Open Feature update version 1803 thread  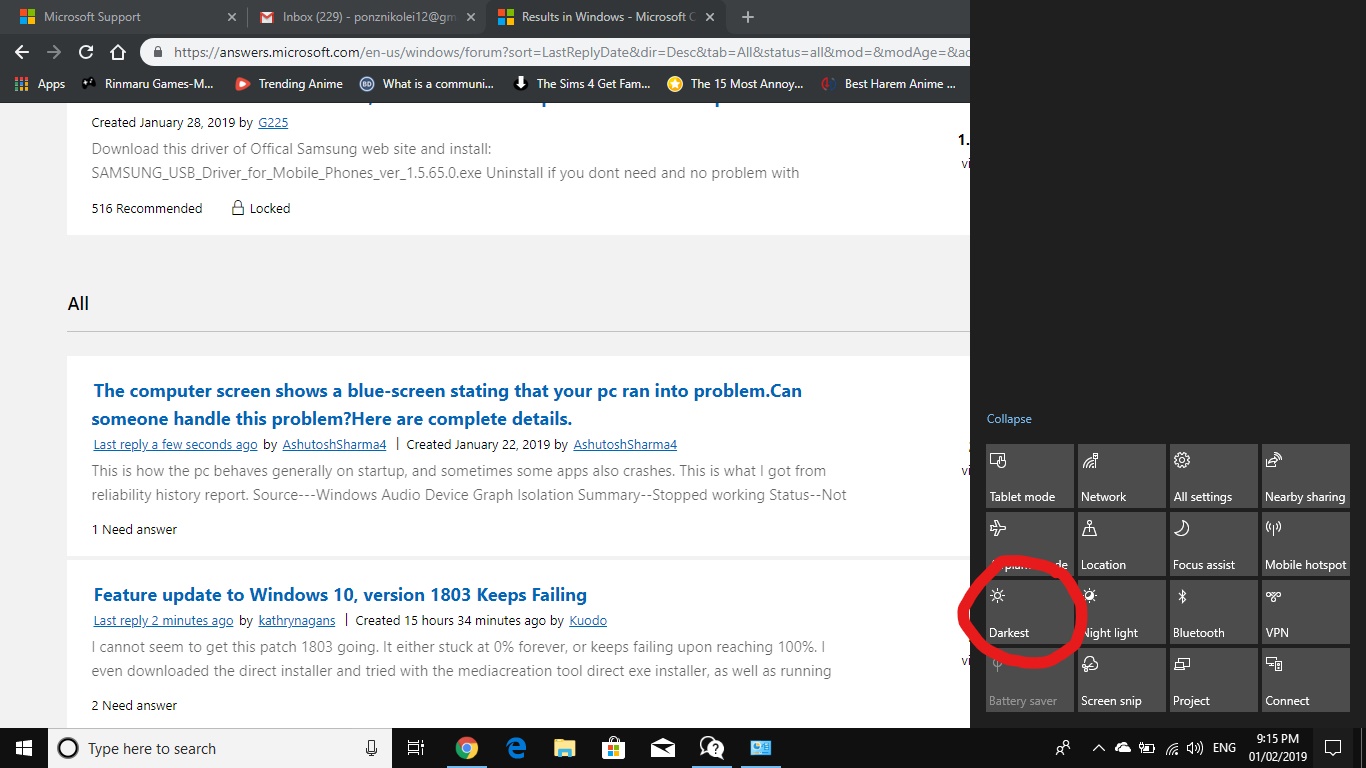click(x=340, y=594)
